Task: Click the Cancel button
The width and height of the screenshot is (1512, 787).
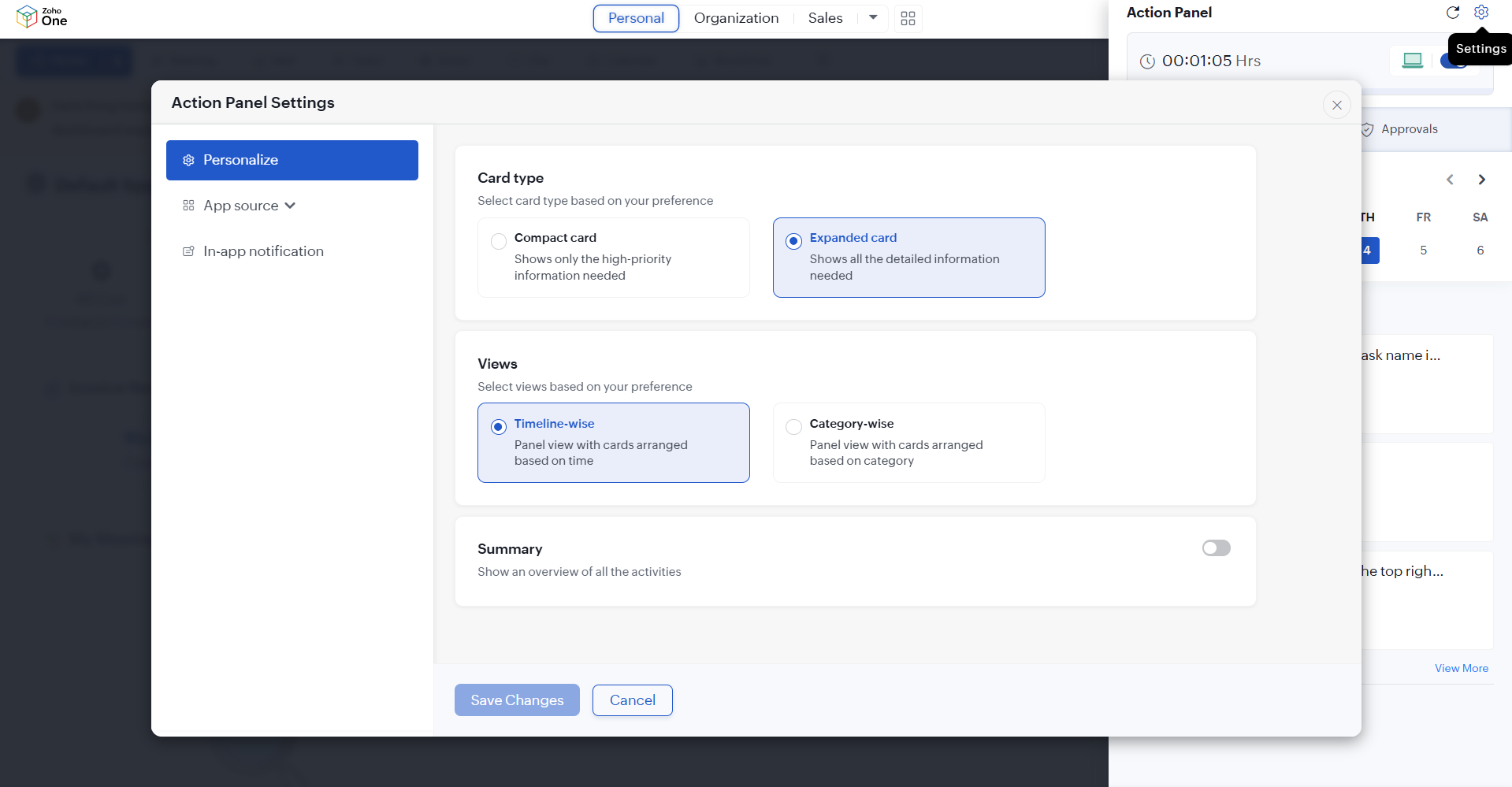Action: (632, 700)
